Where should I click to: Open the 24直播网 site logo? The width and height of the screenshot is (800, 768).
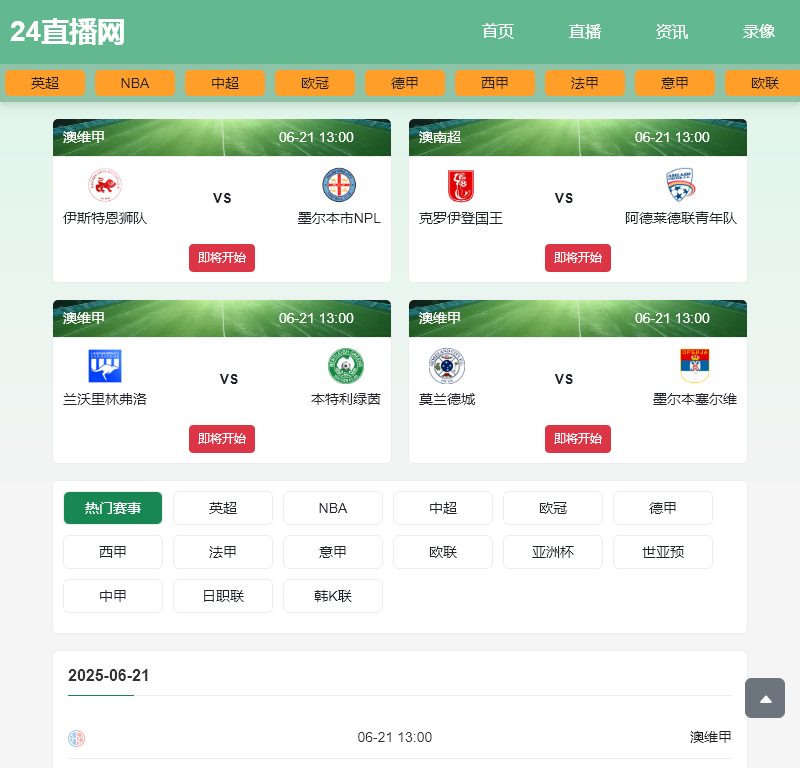(x=67, y=32)
